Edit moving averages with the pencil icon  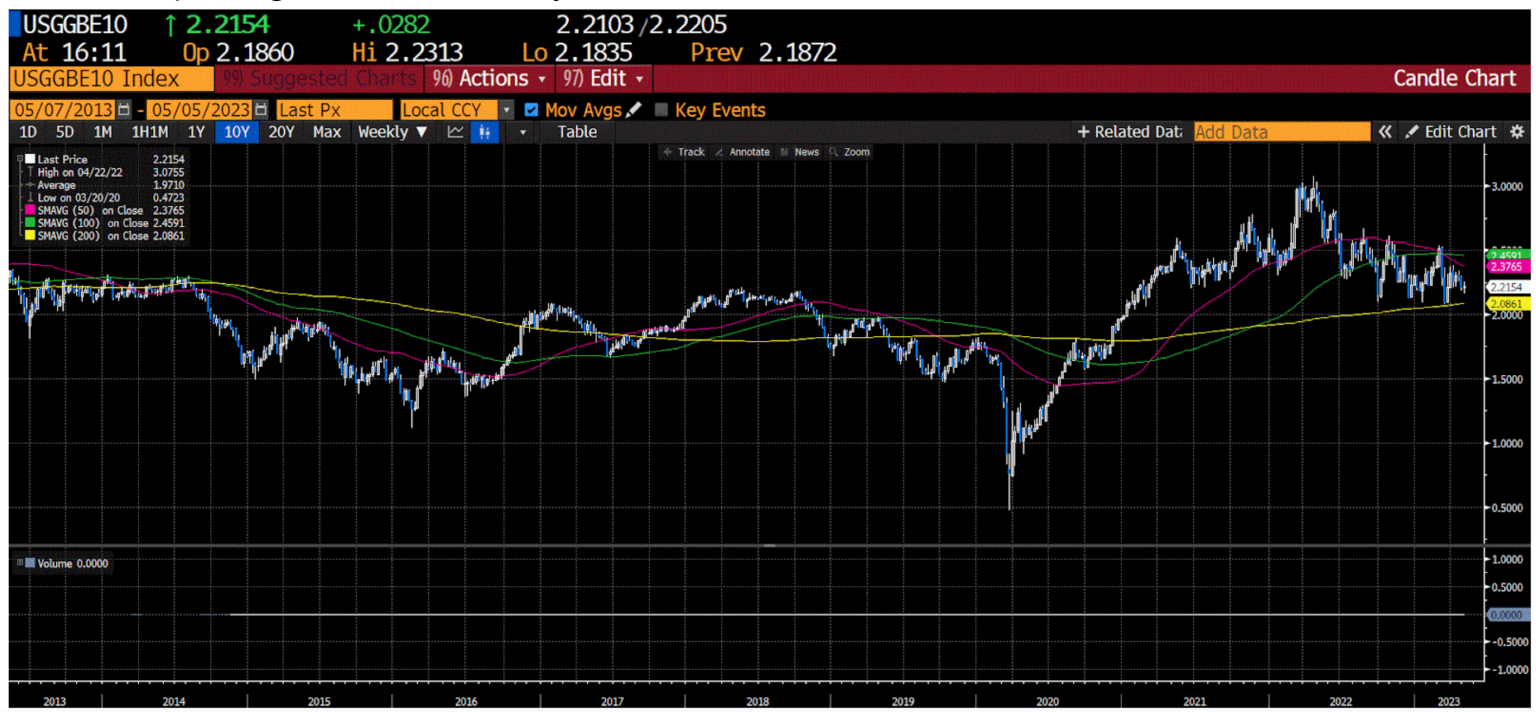tap(634, 110)
